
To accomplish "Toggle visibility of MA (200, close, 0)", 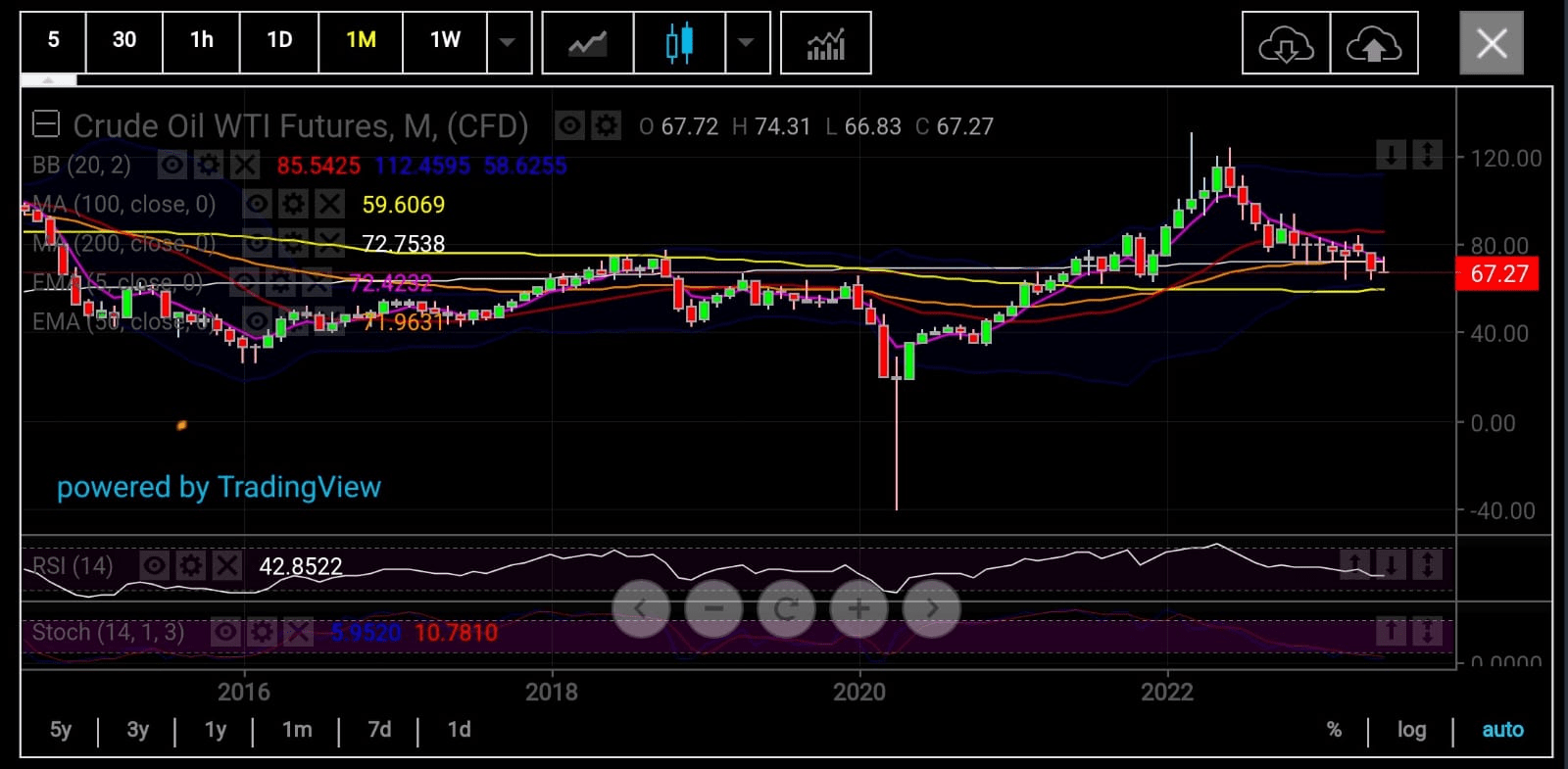I will click(257, 242).
